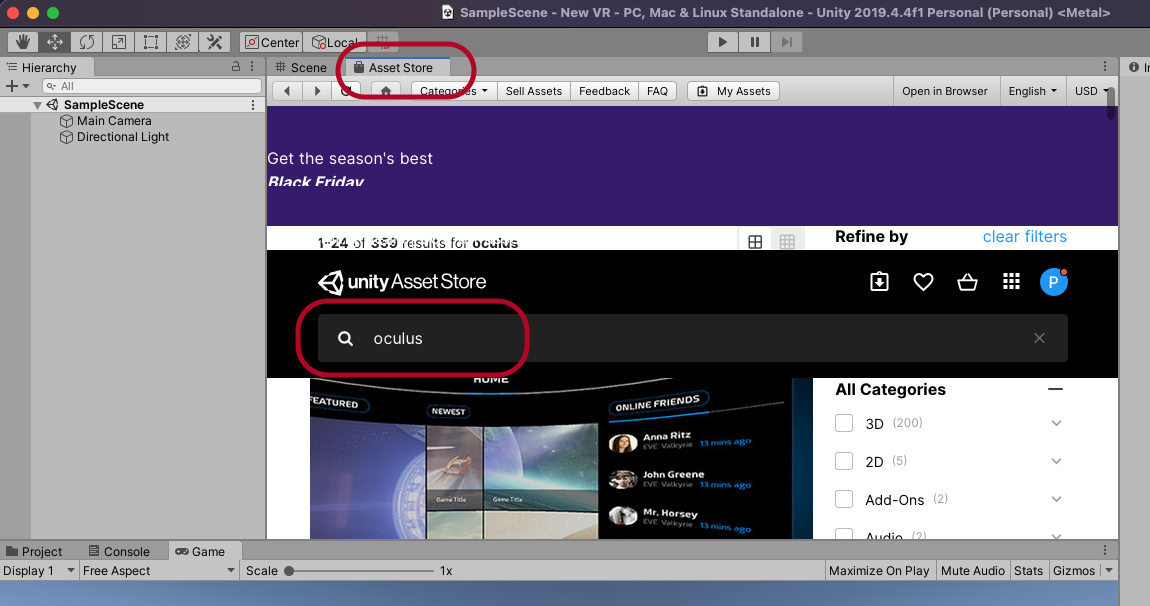Open downloads in Asset Store header
The image size is (1150, 606).
[x=879, y=282]
